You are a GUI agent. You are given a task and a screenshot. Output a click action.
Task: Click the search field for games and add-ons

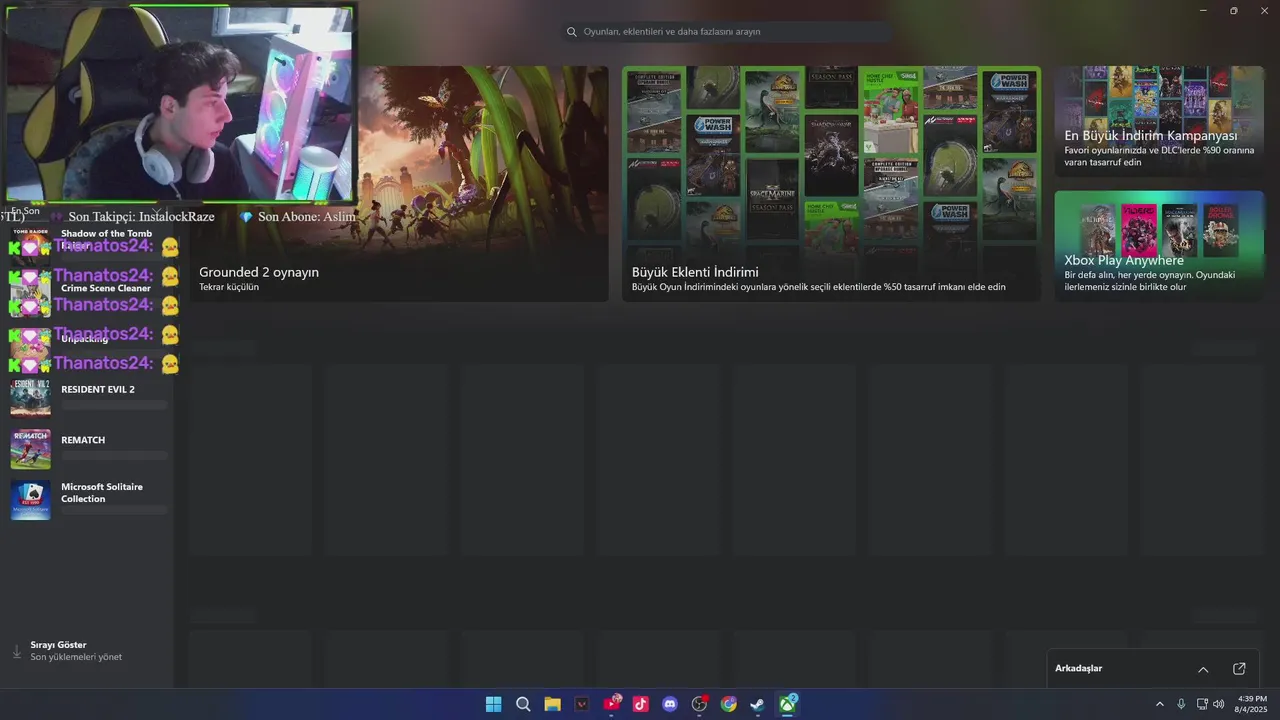coord(727,32)
